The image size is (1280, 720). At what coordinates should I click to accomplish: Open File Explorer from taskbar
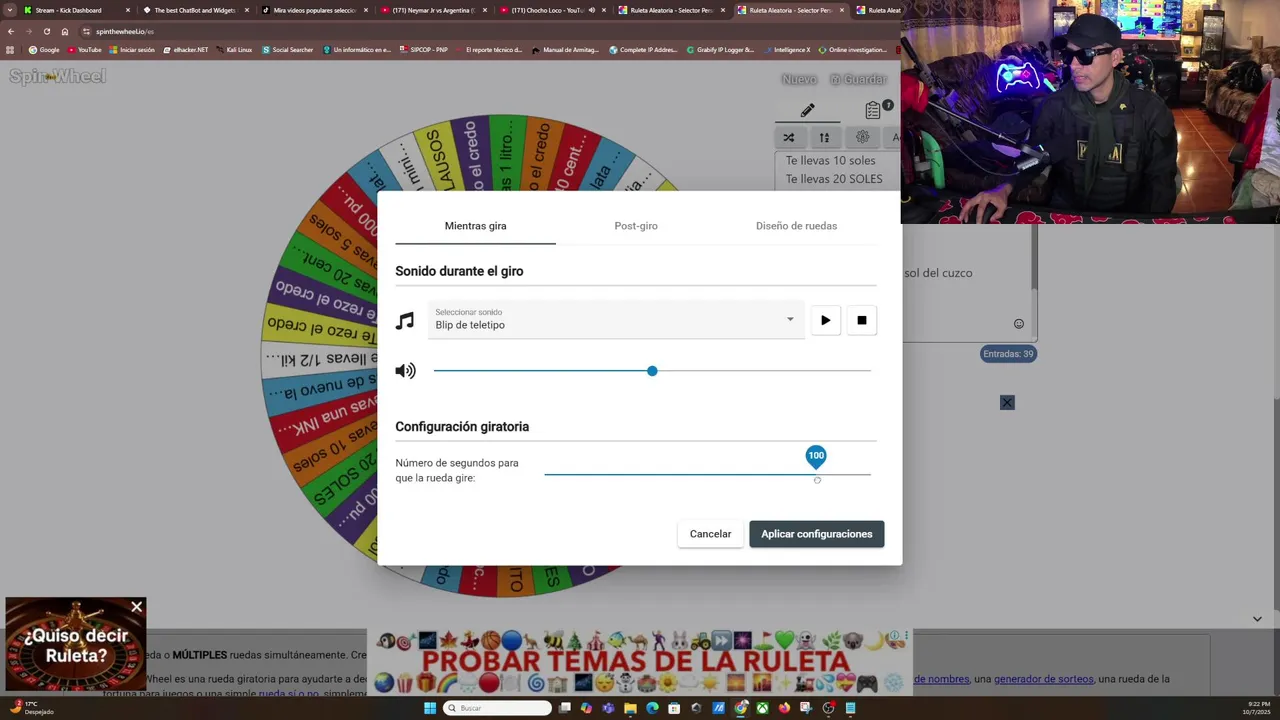(630, 708)
